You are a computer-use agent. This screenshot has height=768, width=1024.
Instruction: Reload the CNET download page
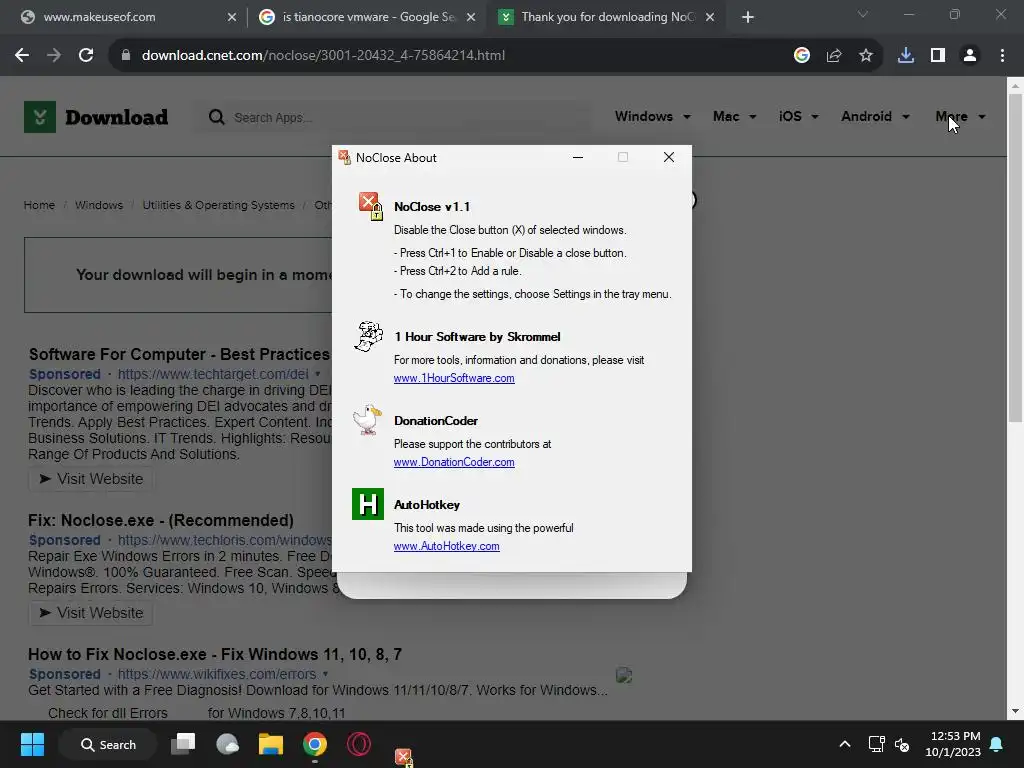pyautogui.click(x=86, y=56)
